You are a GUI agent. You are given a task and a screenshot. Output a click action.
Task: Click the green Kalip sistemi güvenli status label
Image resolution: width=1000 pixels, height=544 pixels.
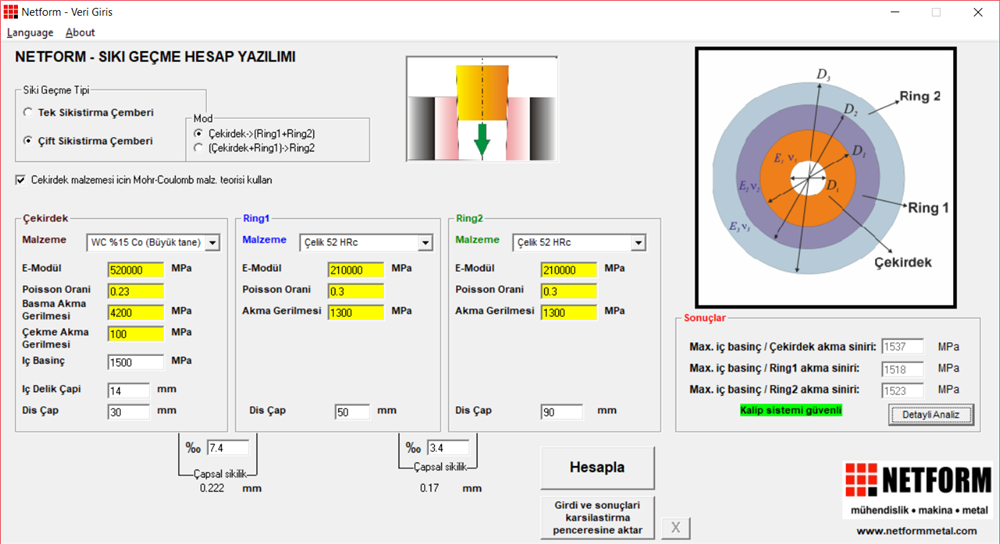pyautogui.click(x=790, y=410)
